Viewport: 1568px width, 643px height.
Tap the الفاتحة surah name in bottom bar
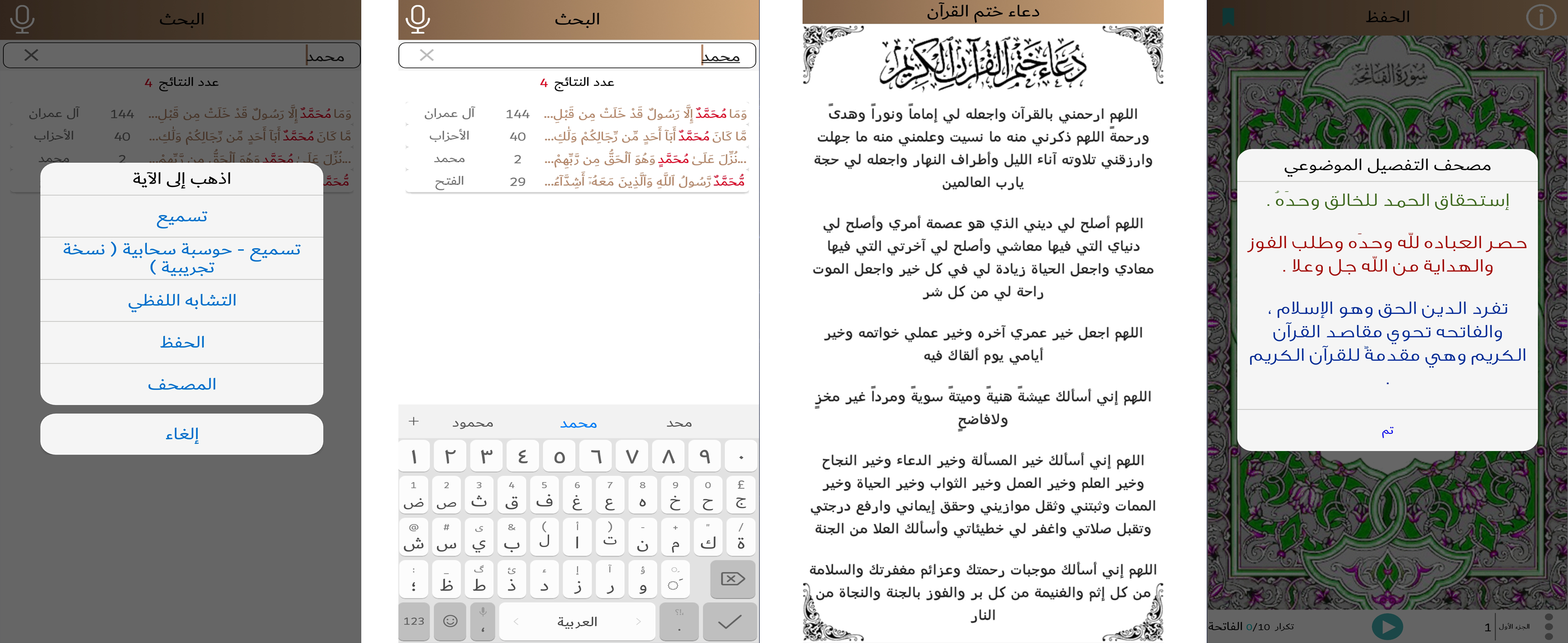coord(1225,627)
